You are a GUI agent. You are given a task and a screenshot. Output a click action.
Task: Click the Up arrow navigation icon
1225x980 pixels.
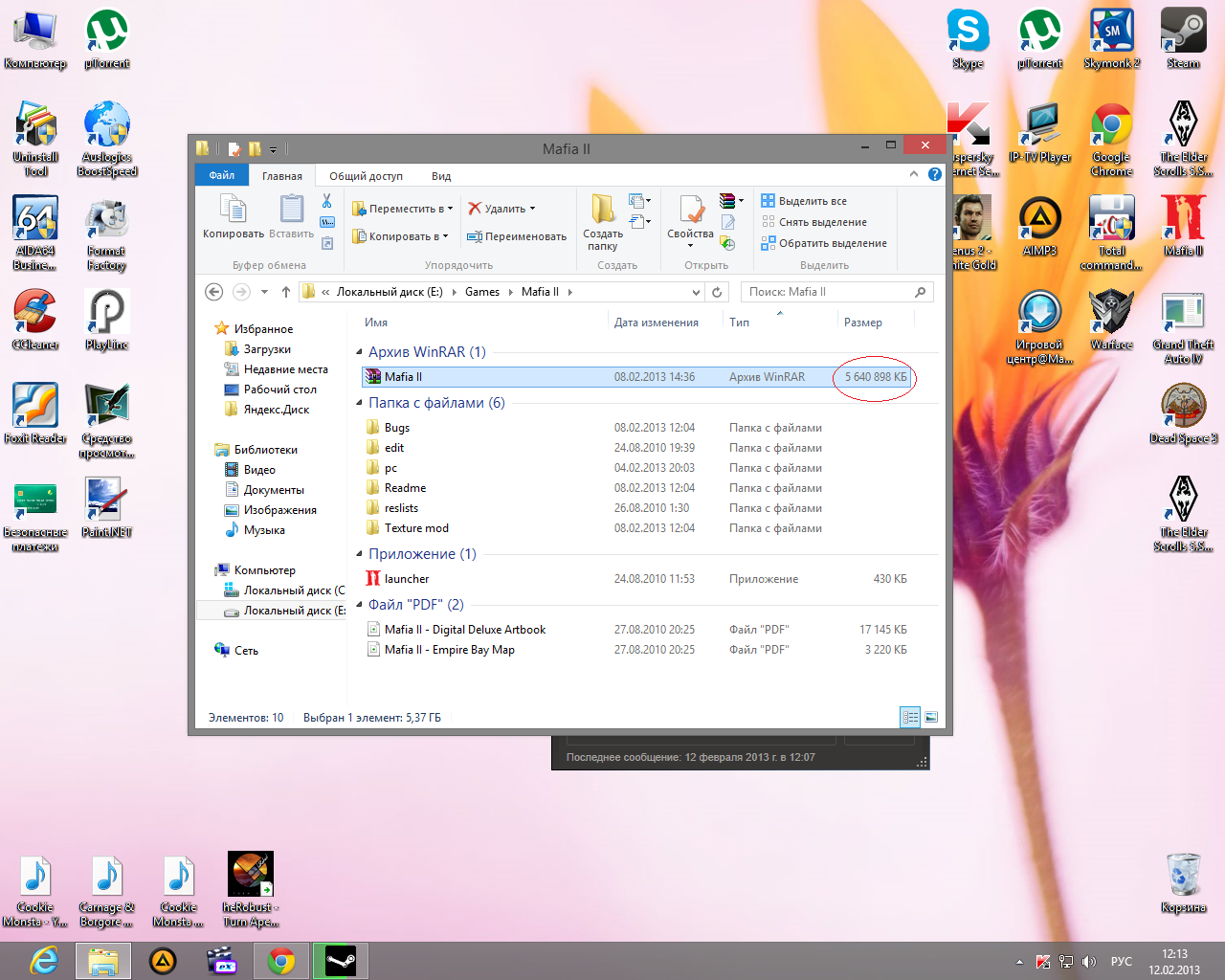tap(285, 292)
